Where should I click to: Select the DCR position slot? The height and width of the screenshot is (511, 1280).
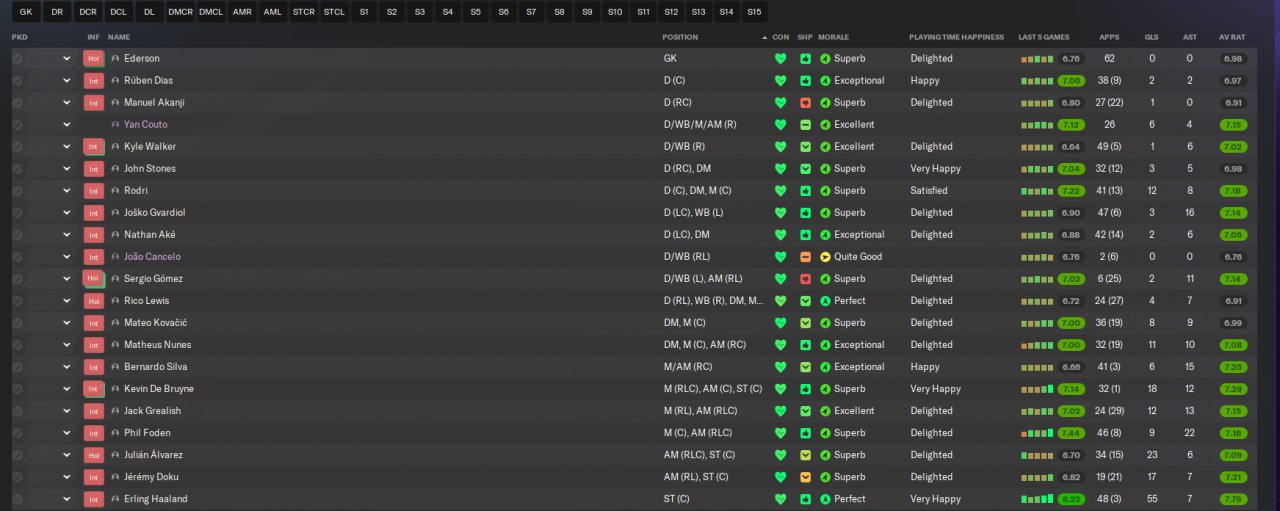pos(88,12)
